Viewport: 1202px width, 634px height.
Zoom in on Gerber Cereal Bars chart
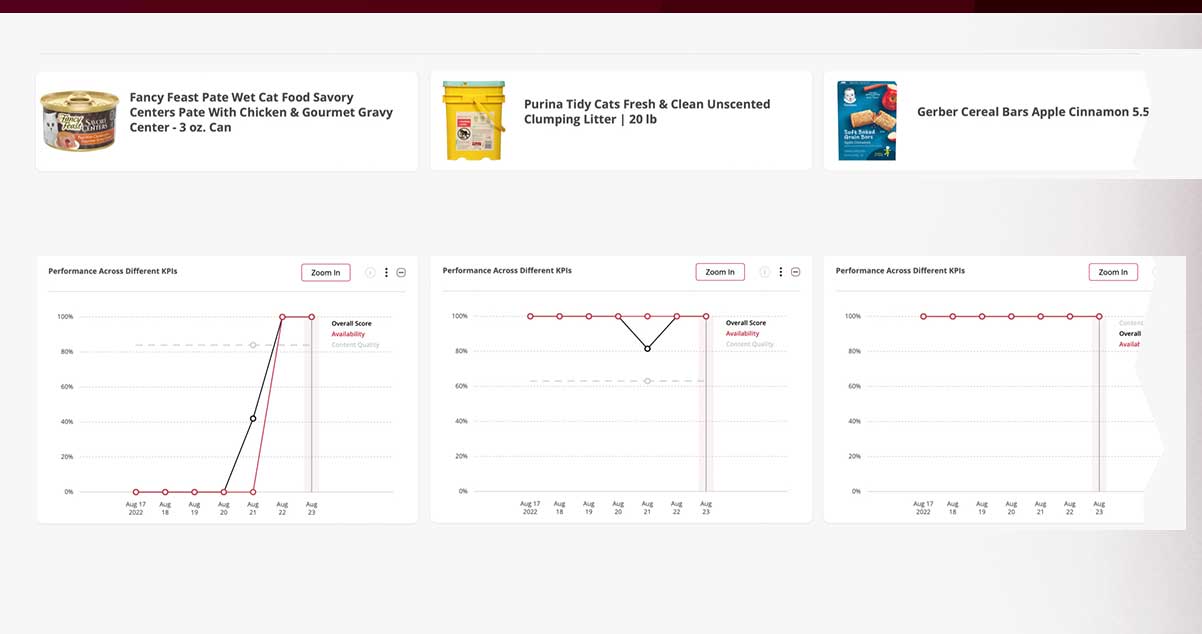(1113, 272)
